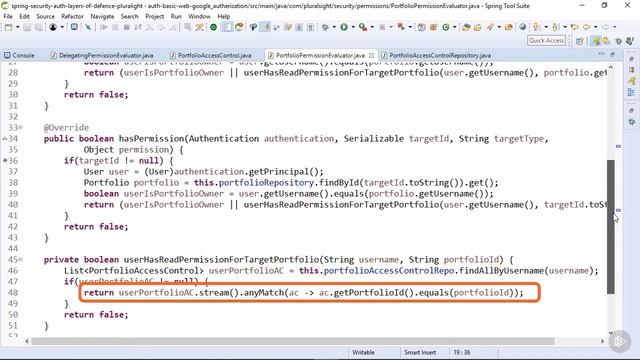This screenshot has height=360, width=640.
Task: Click the Search flashlight toolbar icon
Action: [x=489, y=27]
